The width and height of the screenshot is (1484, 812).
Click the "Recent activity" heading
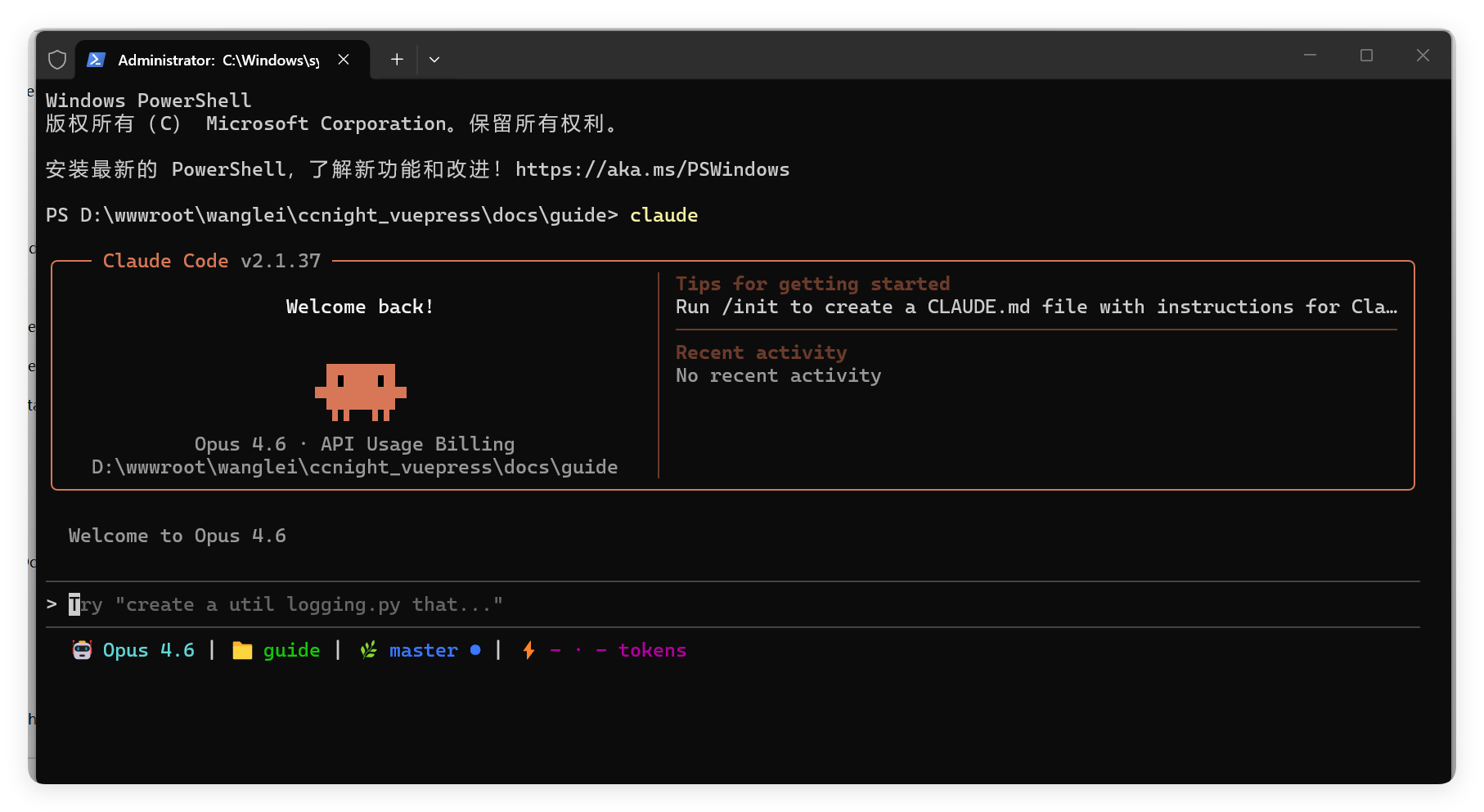click(762, 352)
